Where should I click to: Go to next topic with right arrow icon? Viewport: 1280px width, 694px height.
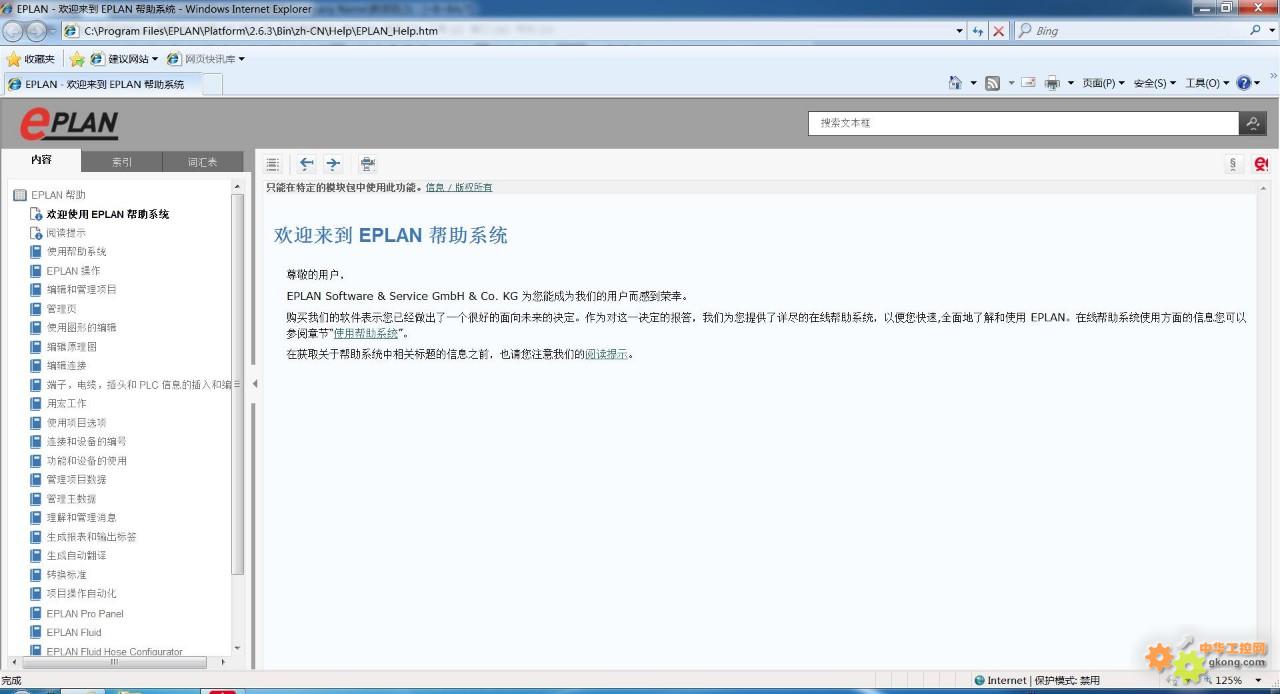(x=333, y=164)
